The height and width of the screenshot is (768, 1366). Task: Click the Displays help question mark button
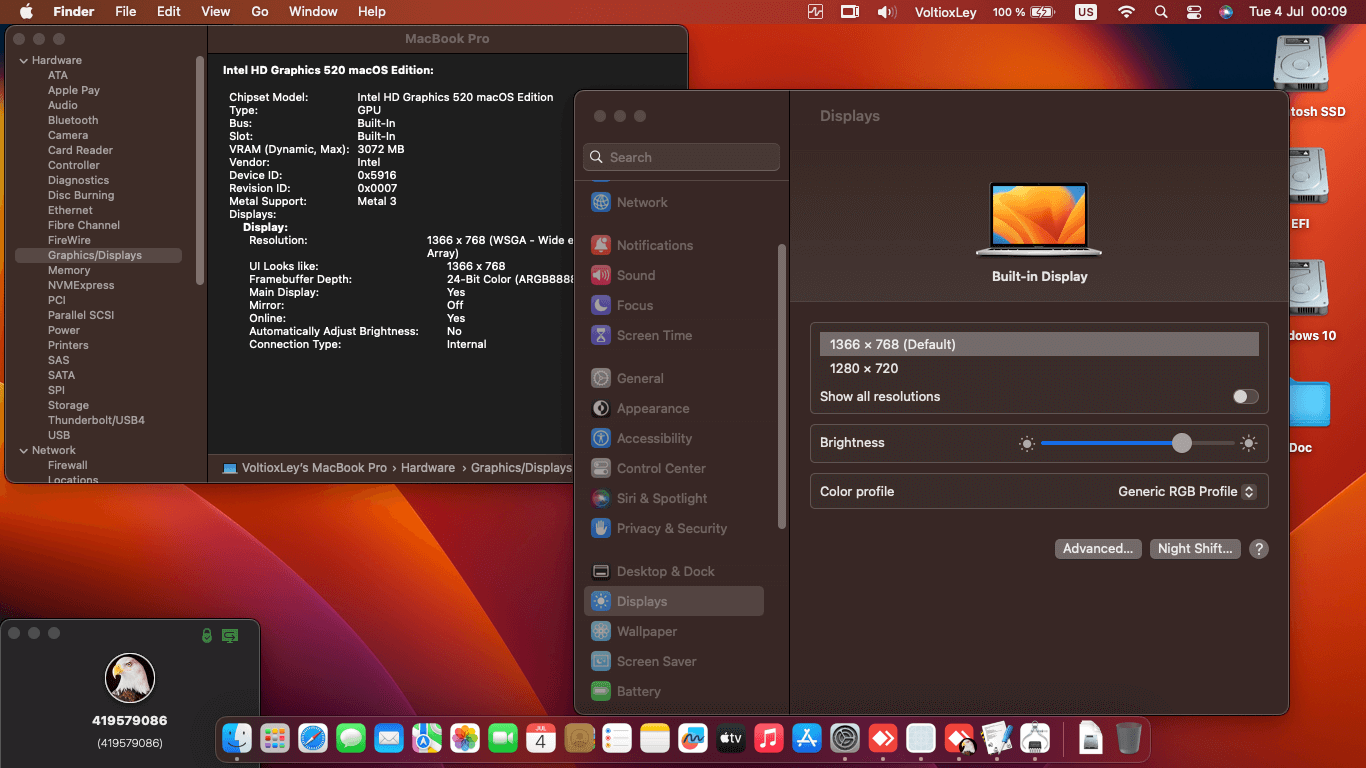[1259, 549]
